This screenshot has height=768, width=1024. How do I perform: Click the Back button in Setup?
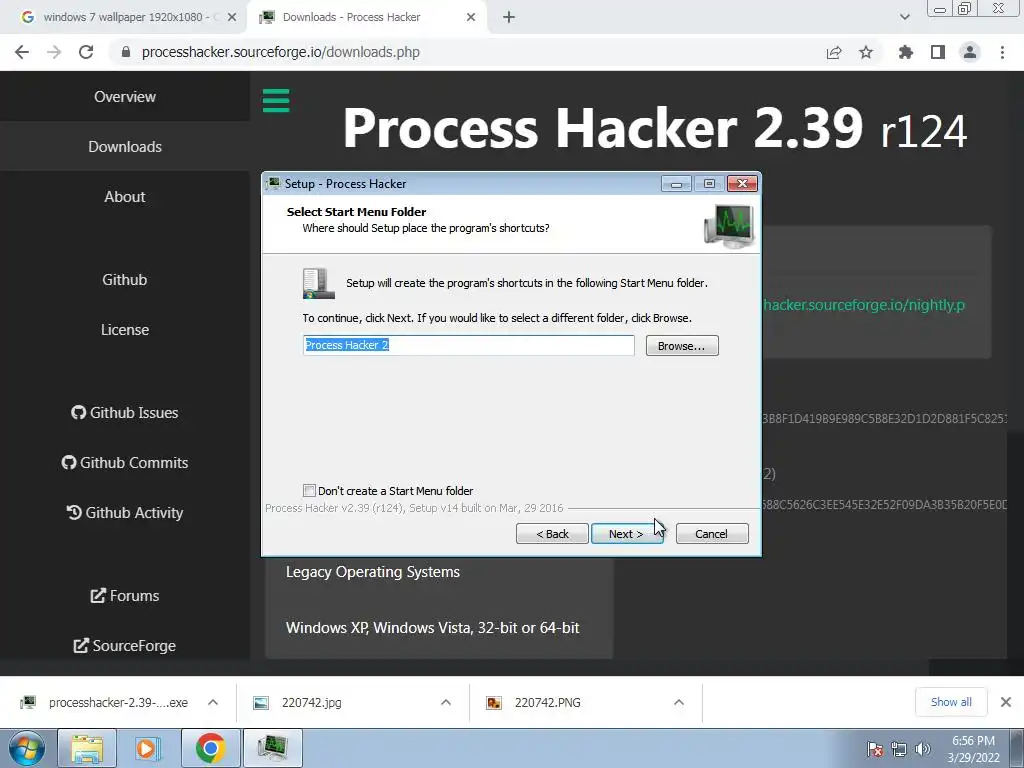pyautogui.click(x=552, y=534)
